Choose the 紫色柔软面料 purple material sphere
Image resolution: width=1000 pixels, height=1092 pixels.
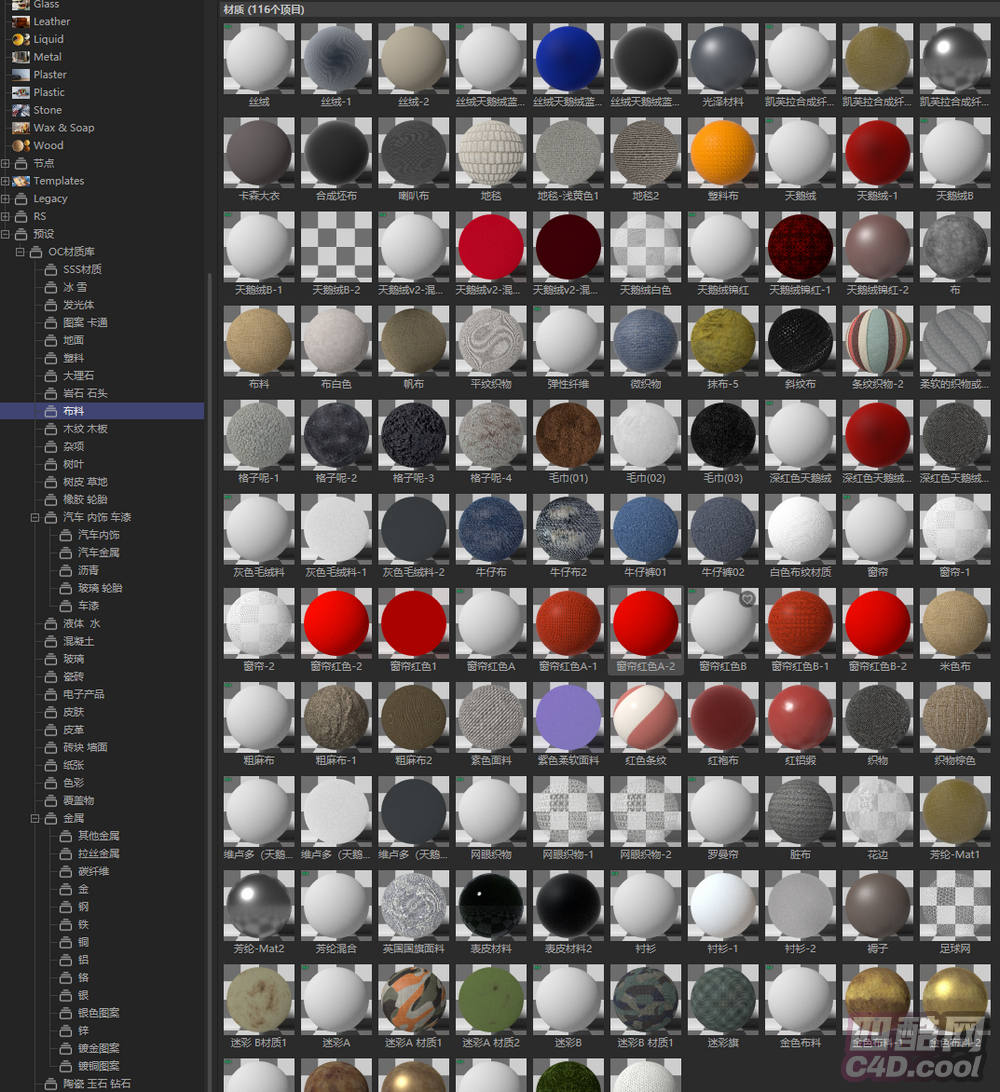568,718
